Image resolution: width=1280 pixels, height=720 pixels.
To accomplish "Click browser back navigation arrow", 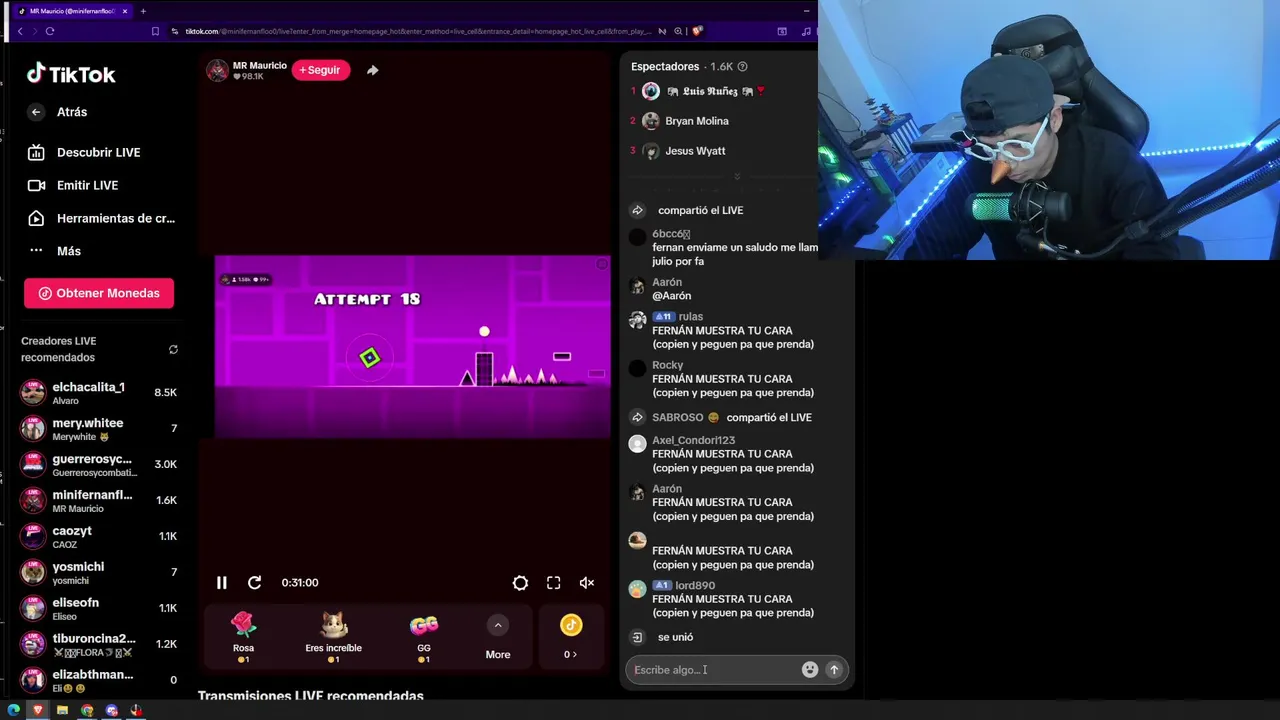I will (x=20, y=31).
